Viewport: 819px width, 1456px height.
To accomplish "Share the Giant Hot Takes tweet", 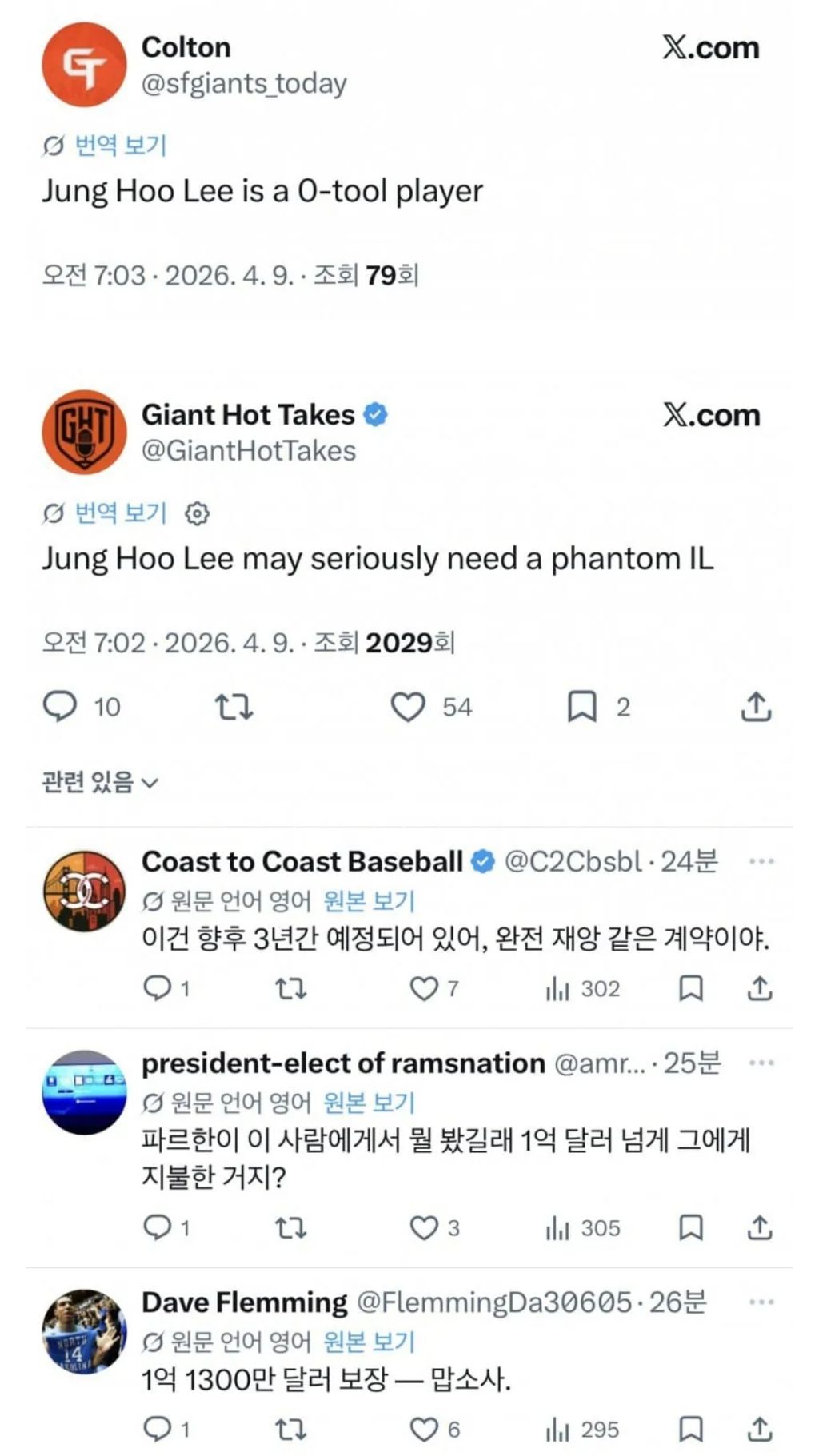I will (x=756, y=707).
